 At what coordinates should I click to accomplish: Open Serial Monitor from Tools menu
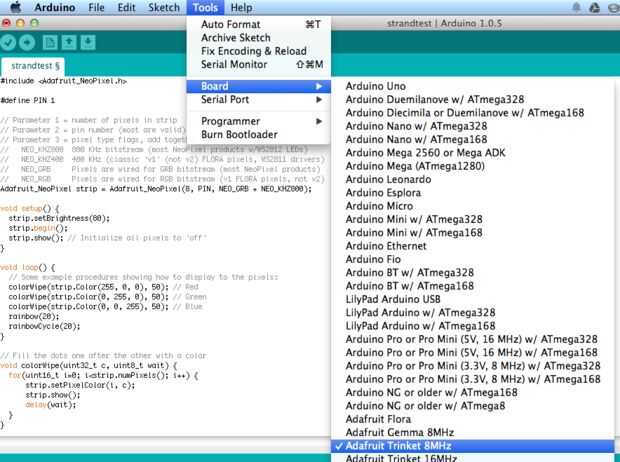[x=259, y=64]
